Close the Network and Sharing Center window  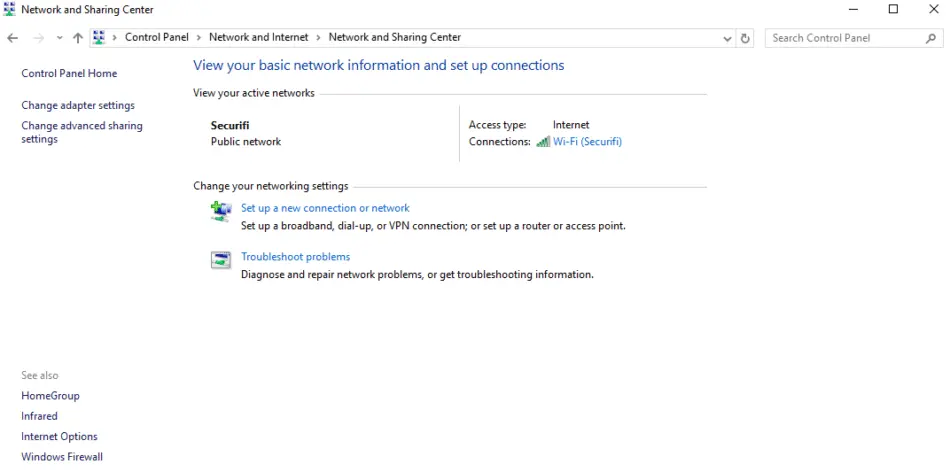click(x=934, y=9)
